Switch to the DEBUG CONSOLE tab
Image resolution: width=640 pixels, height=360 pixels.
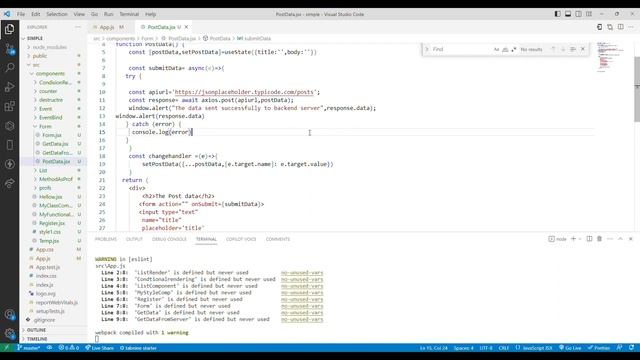169,239
